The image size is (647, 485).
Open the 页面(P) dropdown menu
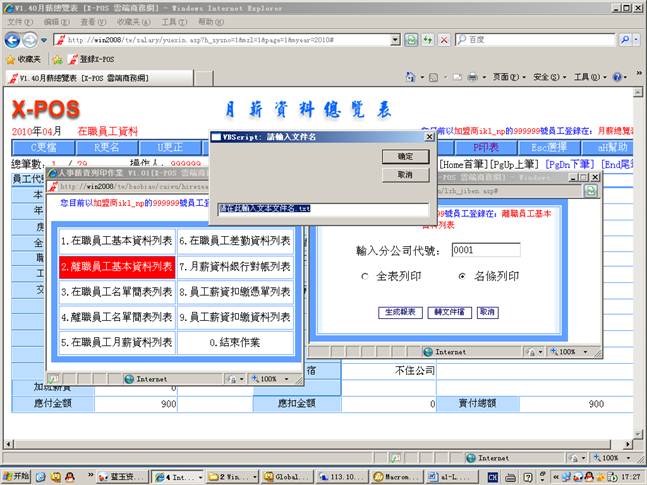[x=509, y=77]
